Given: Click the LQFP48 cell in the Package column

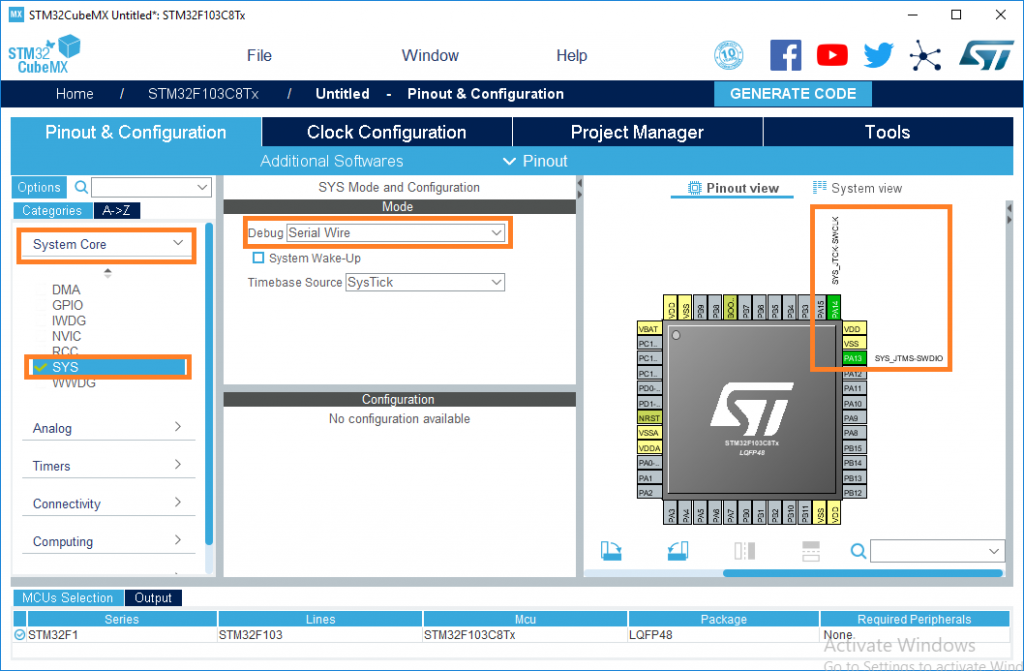Looking at the screenshot, I should coord(723,635).
